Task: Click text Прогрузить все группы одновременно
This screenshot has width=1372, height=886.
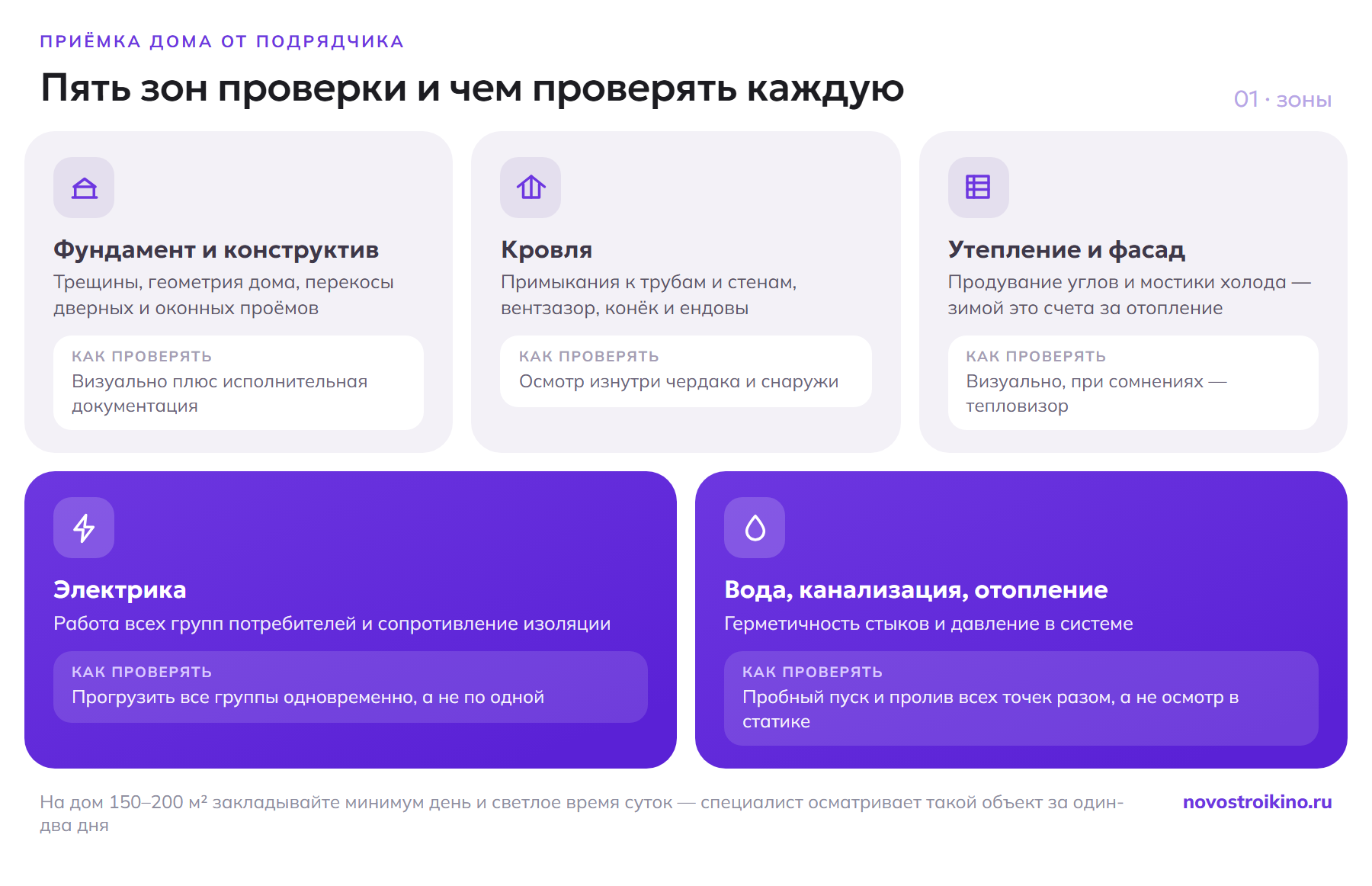Action: coord(308,697)
